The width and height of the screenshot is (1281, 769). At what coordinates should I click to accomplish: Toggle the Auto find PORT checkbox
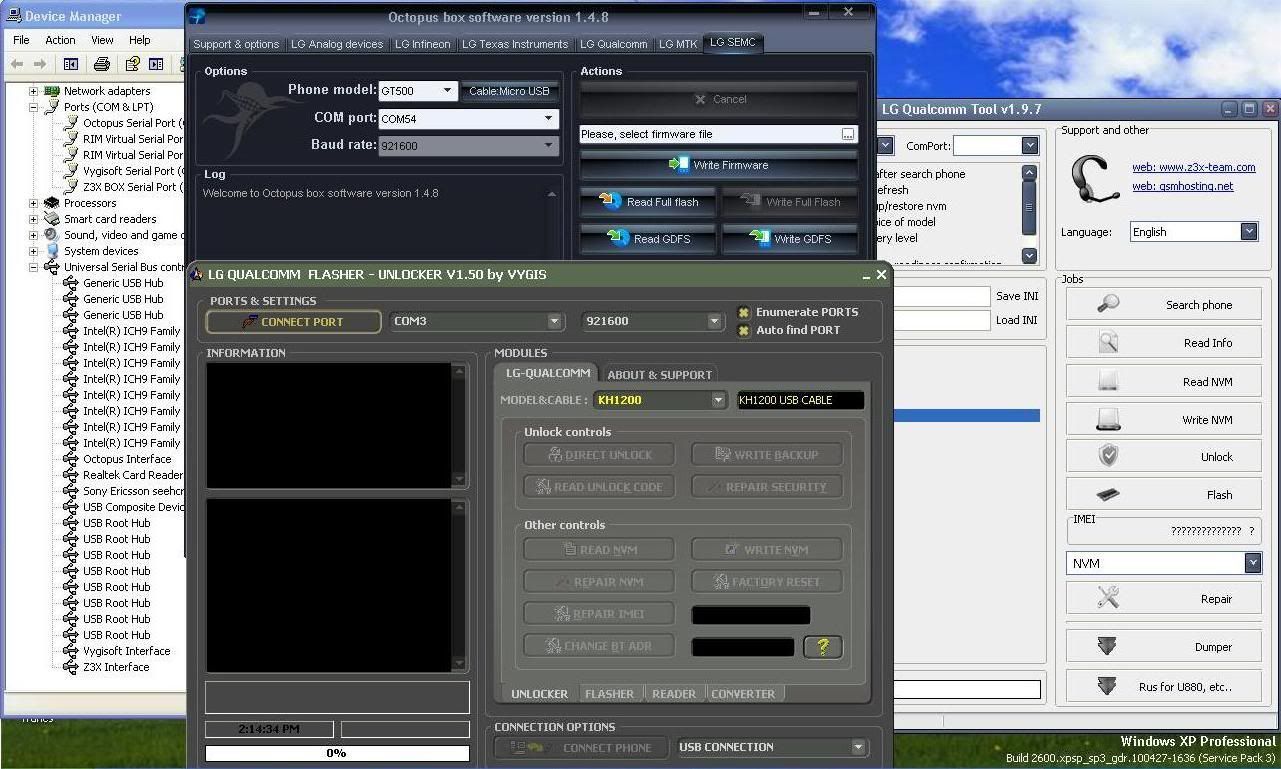point(744,330)
